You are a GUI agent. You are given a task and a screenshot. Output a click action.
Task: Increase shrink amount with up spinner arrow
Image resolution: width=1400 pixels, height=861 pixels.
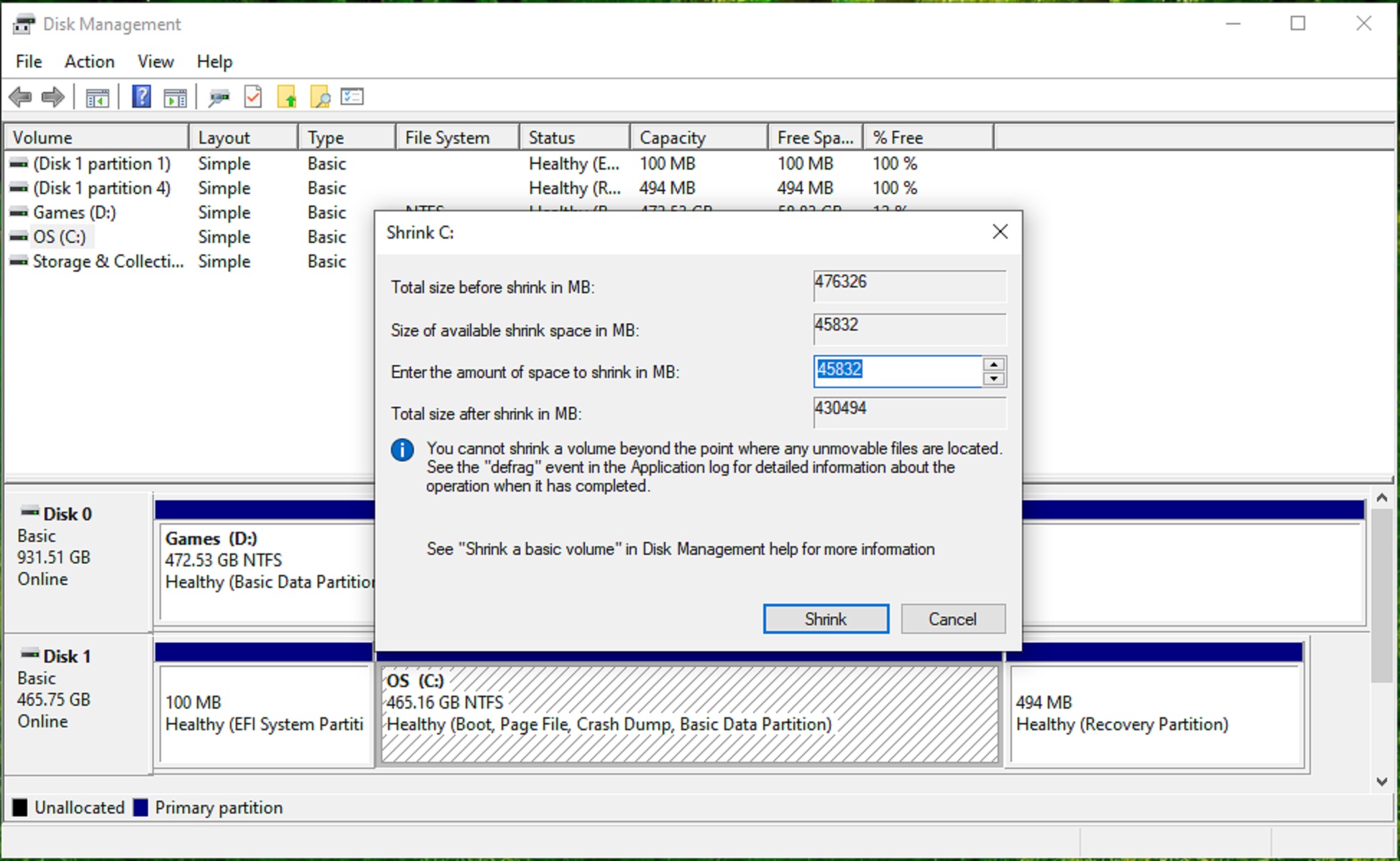pyautogui.click(x=994, y=364)
